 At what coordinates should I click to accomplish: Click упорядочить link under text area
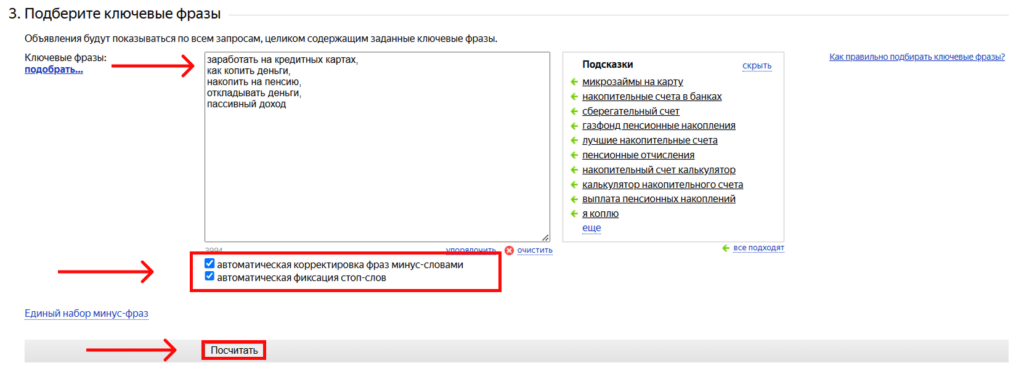(471, 250)
